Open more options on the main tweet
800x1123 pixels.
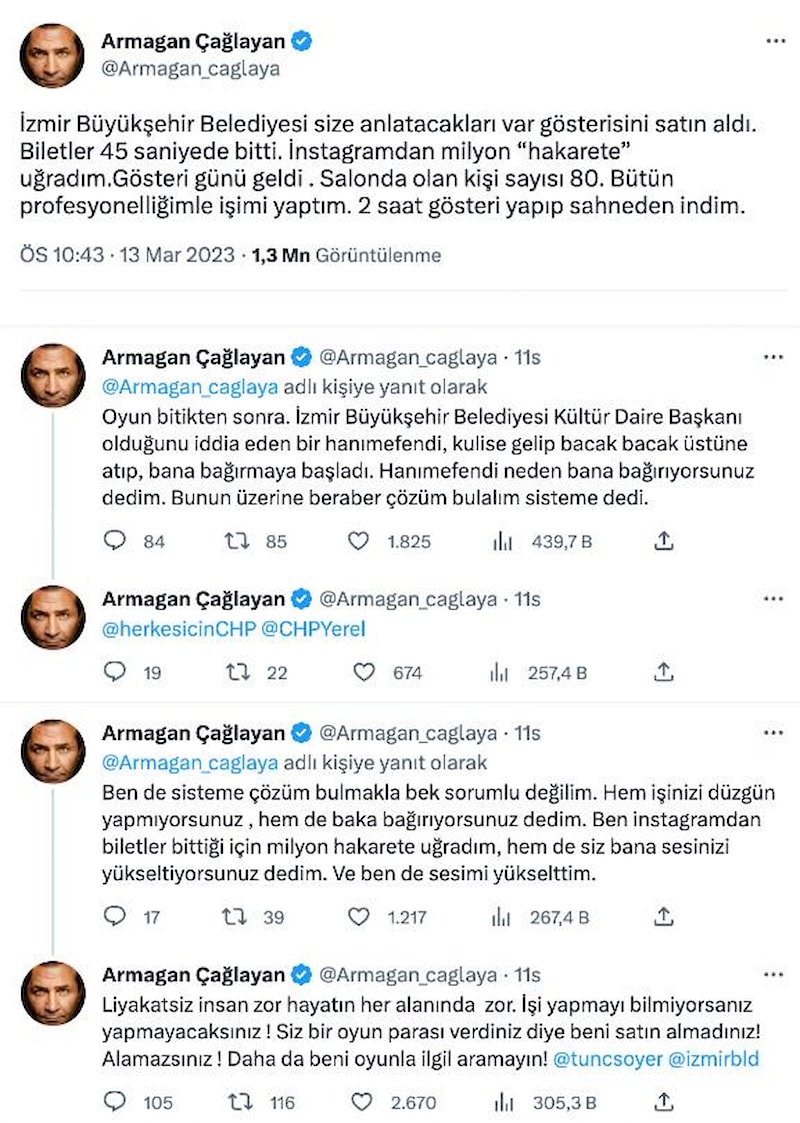click(x=774, y=42)
